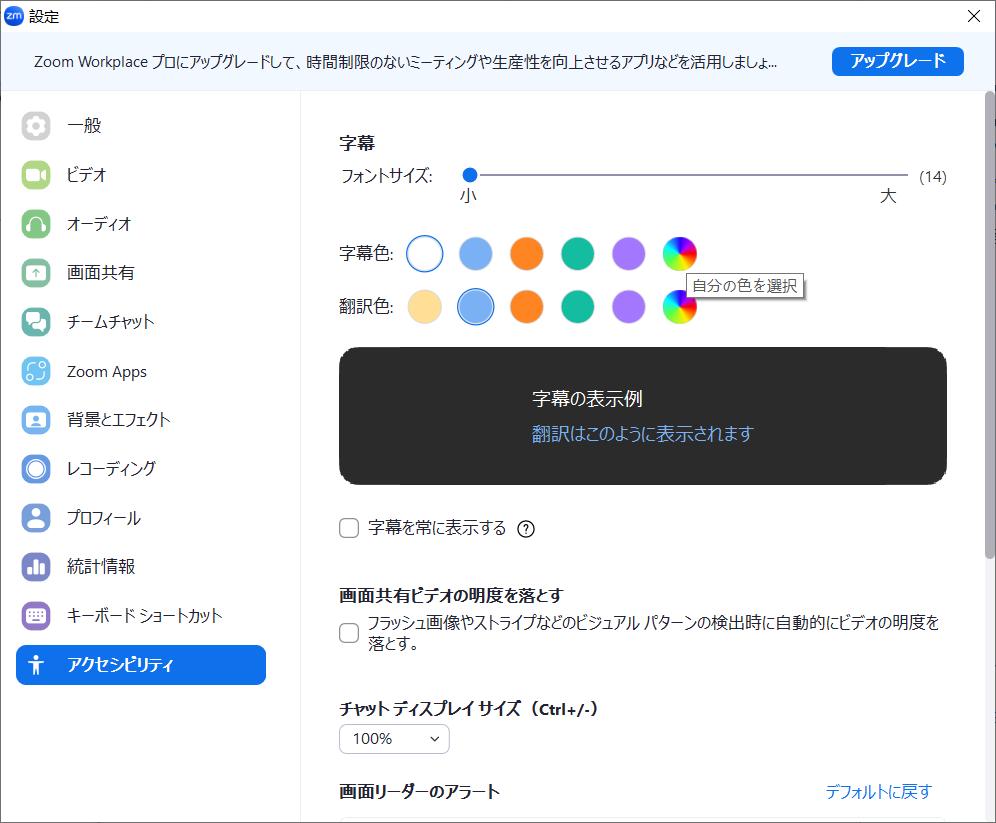Click the デフォルトに戻す link

(878, 791)
